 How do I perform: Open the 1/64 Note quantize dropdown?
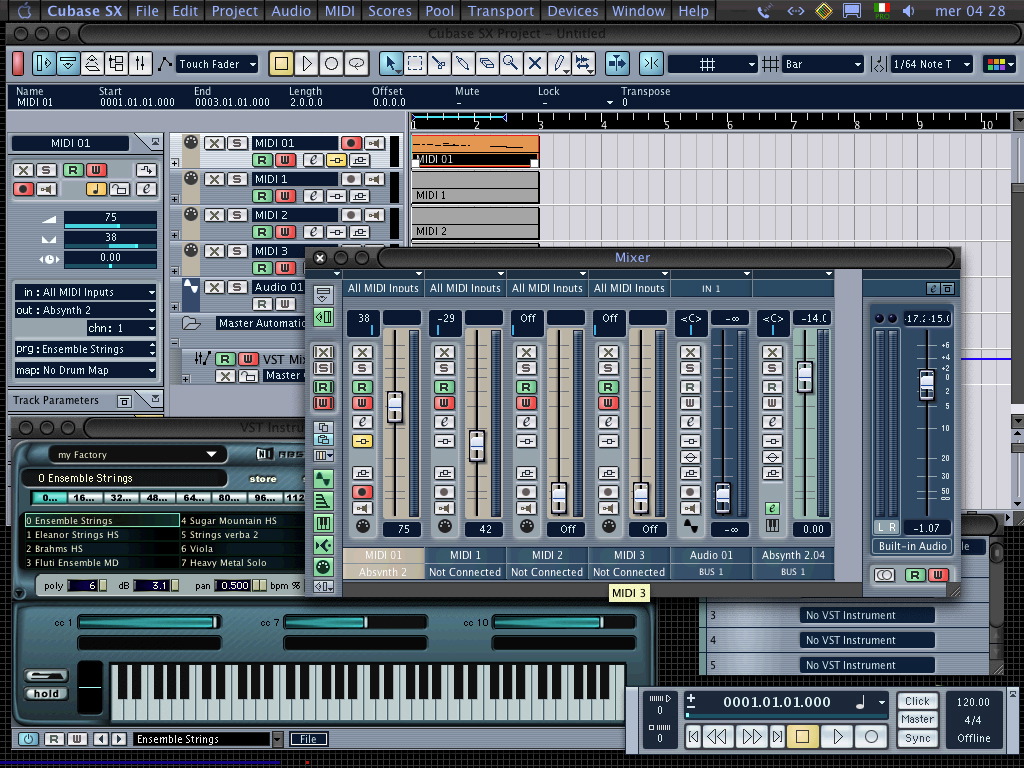[x=931, y=64]
